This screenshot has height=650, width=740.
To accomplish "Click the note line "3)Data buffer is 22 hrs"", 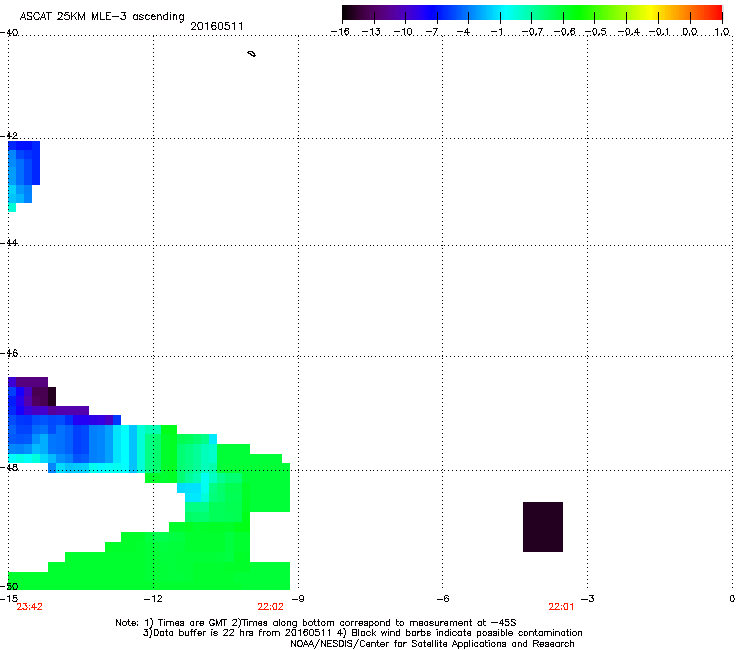I will 362,633.
